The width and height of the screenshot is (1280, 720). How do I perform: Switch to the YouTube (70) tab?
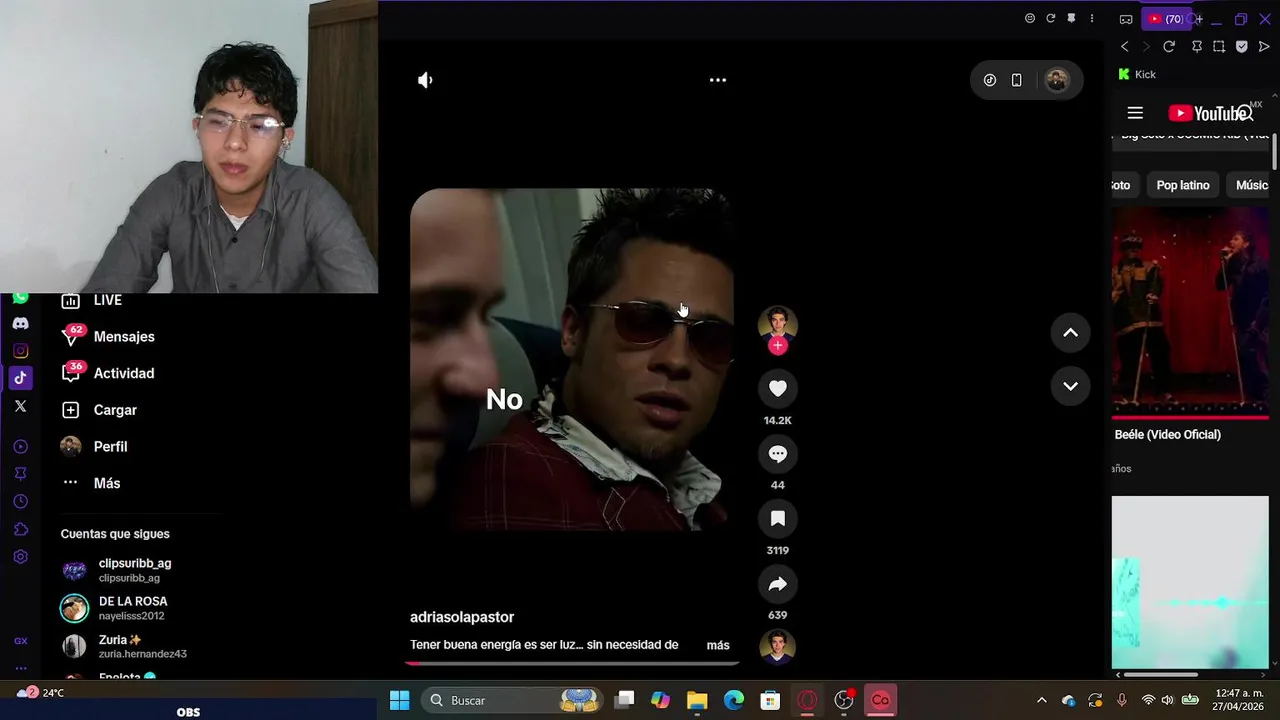pyautogui.click(x=1166, y=19)
